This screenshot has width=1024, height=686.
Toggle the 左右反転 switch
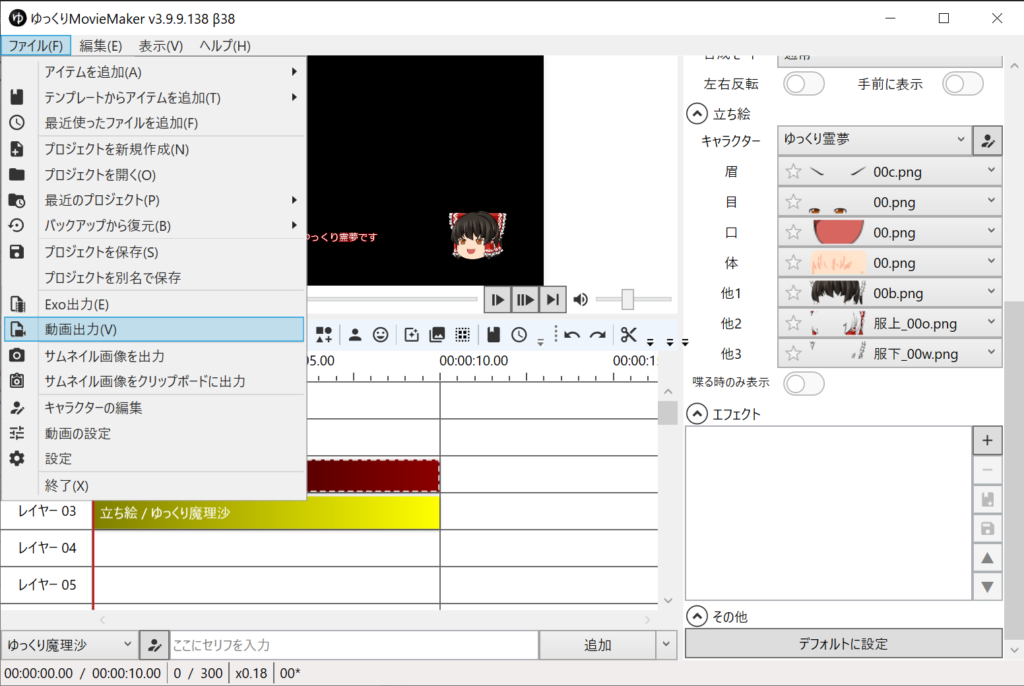804,84
